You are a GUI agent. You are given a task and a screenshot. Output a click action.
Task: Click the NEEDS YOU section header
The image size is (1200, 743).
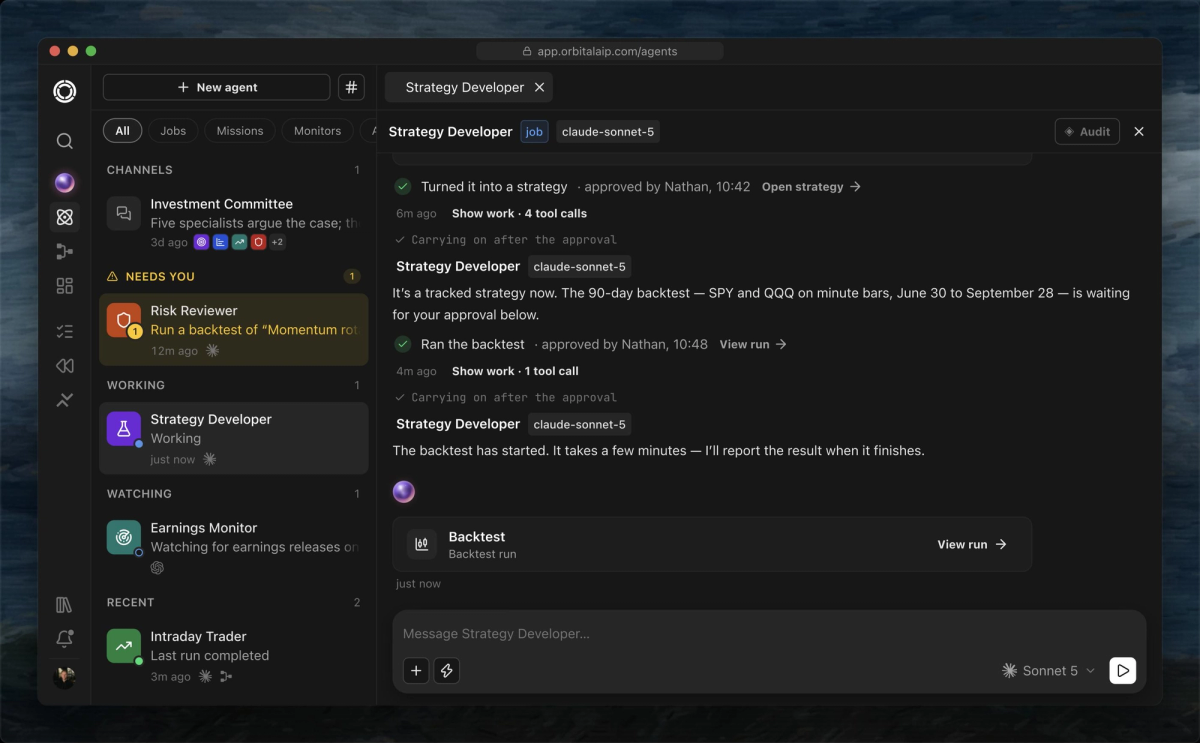pyautogui.click(x=160, y=276)
